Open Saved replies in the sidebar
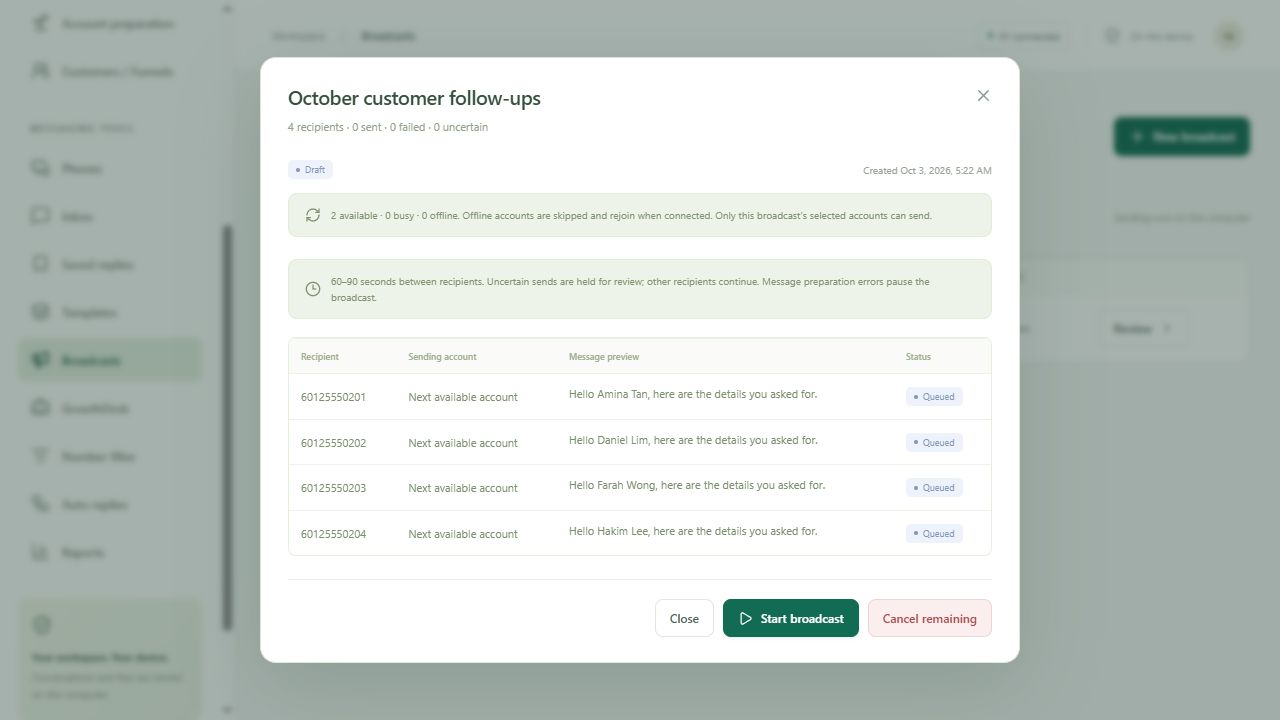Screen dimensions: 1280x720 point(110,264)
